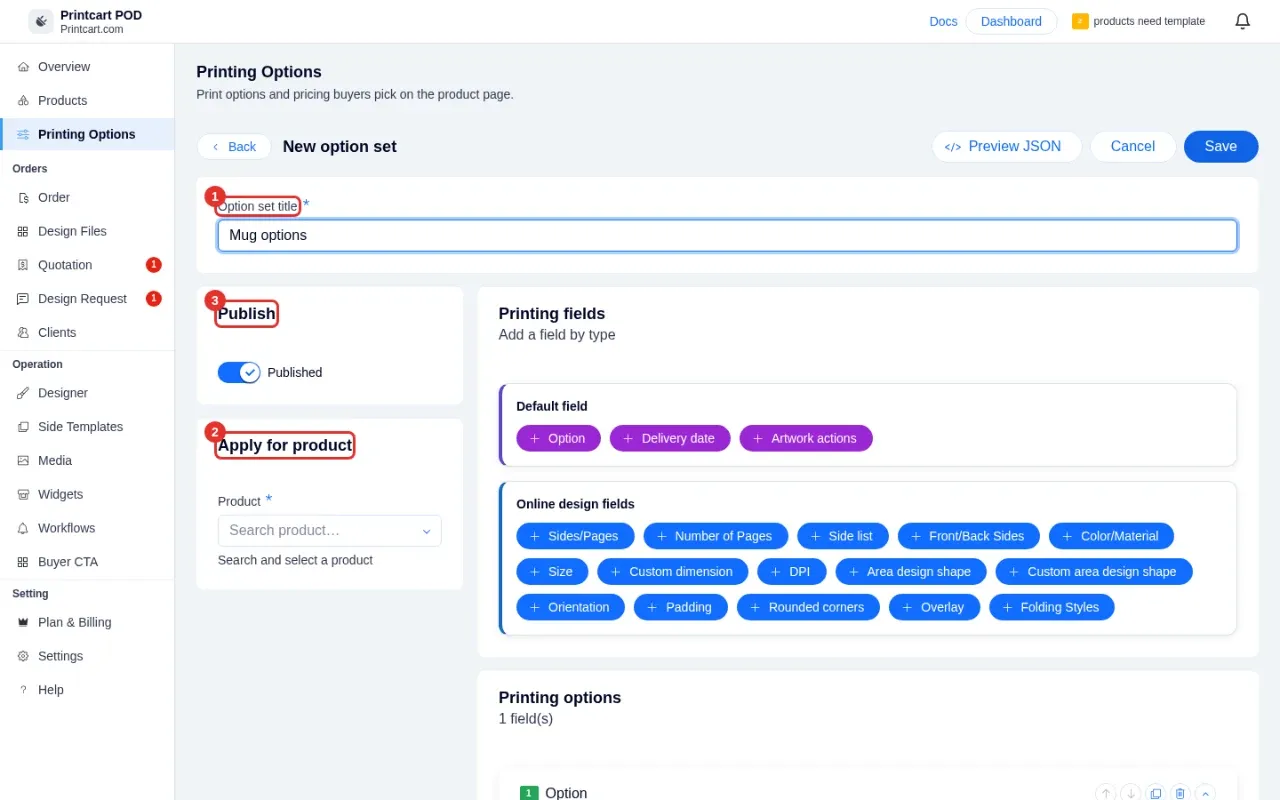Click the Cancel button
The height and width of the screenshot is (800, 1280).
1133,146
